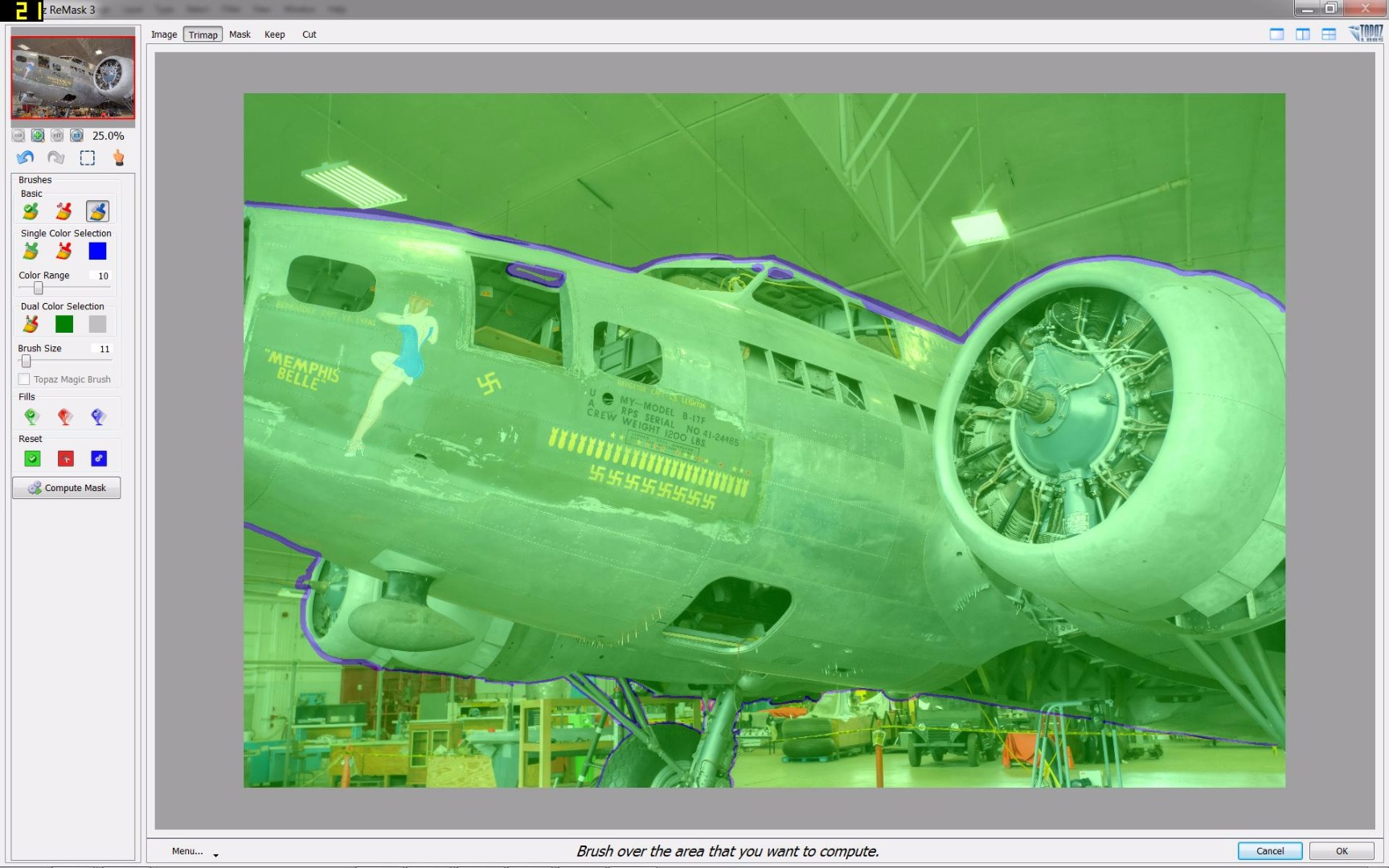Click the OK button
The image size is (1389, 868).
click(1342, 851)
